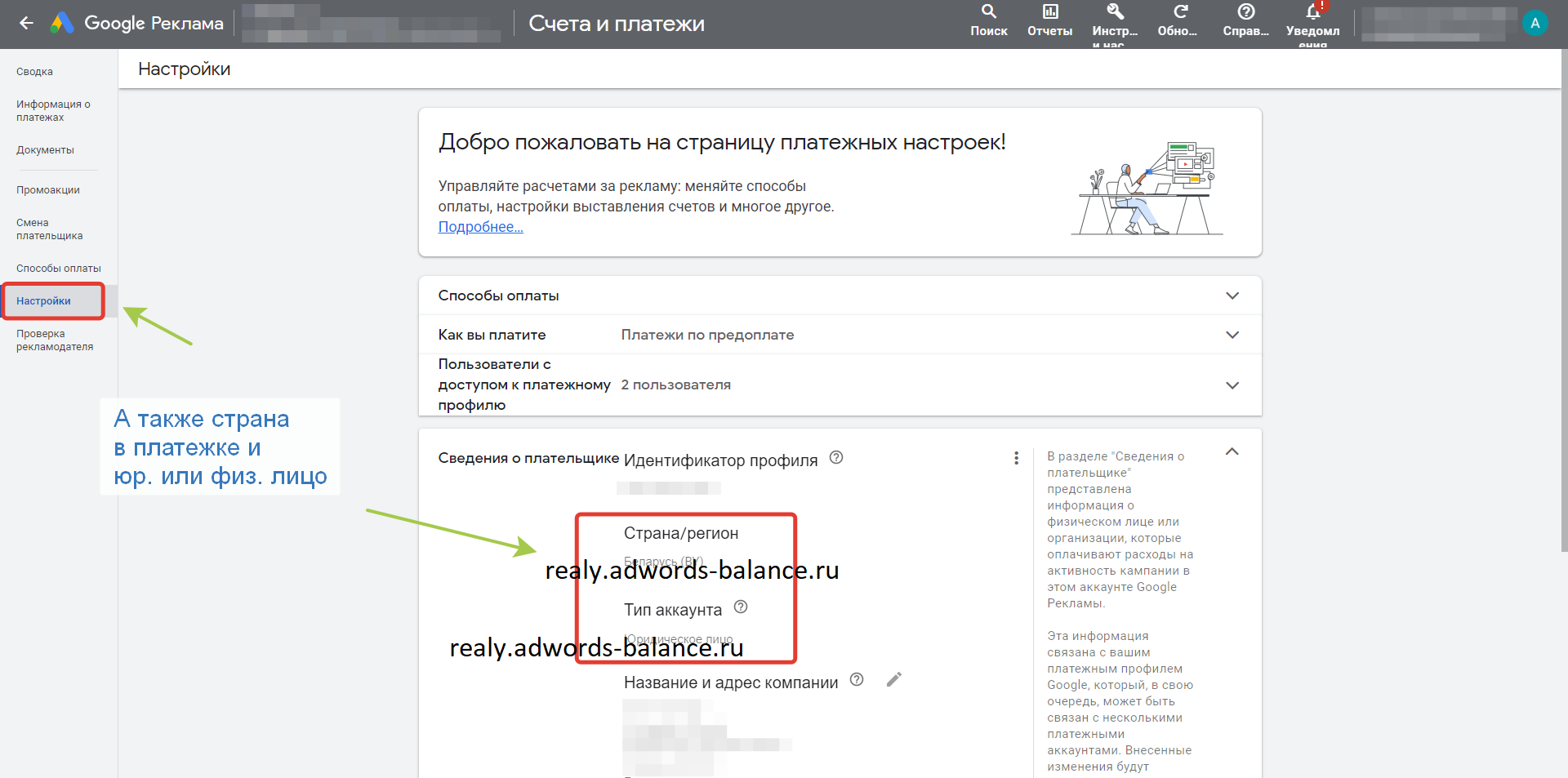Viewport: 1568px width, 778px height.
Task: Expand the Как вы платите row
Action: point(1232,335)
